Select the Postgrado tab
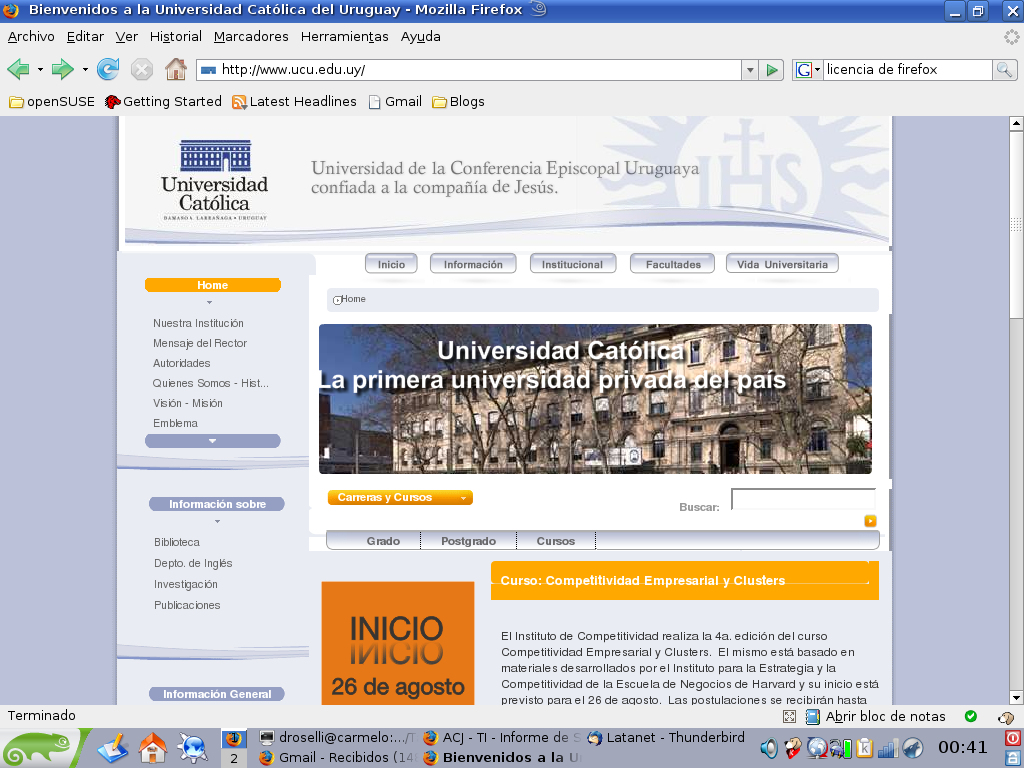The width and height of the screenshot is (1024, 768). click(468, 541)
